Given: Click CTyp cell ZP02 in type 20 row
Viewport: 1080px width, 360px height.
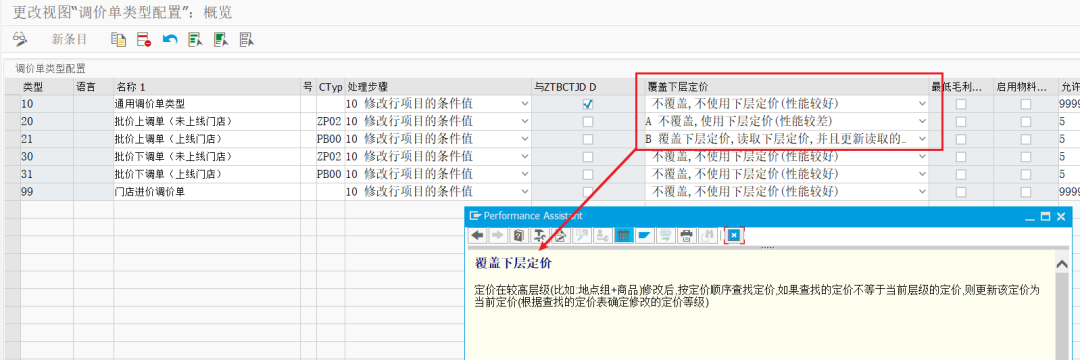Looking at the screenshot, I should tap(330, 121).
